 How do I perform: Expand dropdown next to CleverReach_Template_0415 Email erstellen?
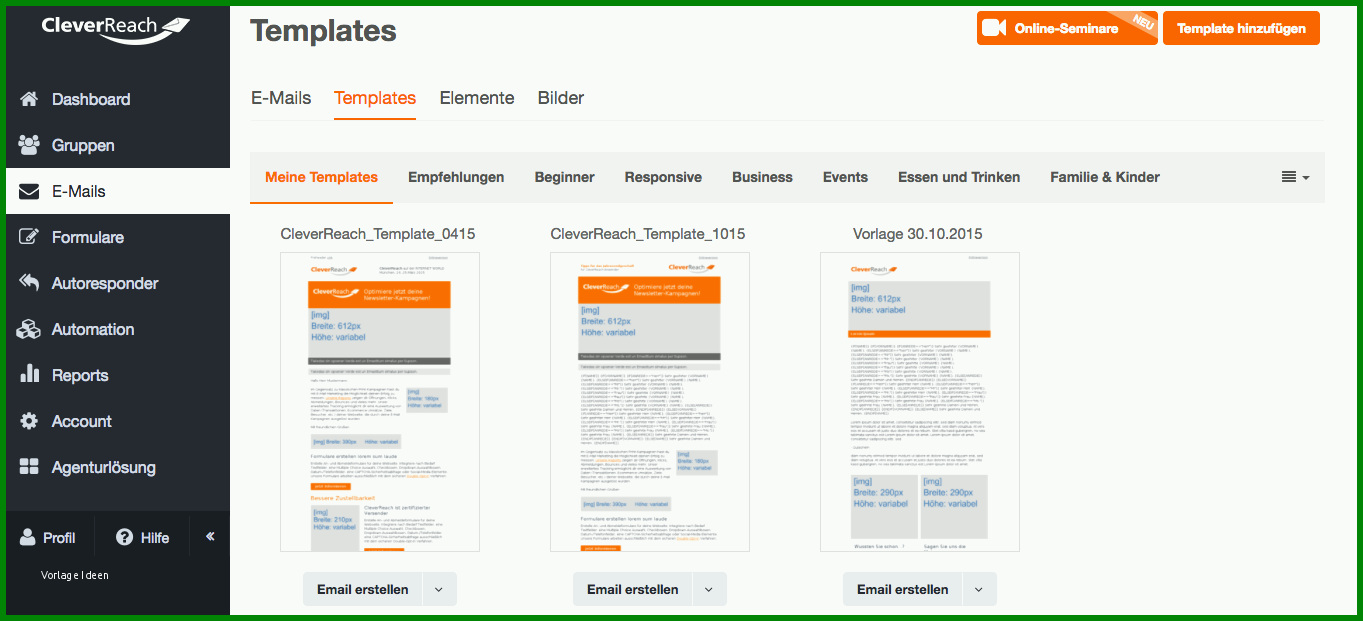(x=439, y=590)
